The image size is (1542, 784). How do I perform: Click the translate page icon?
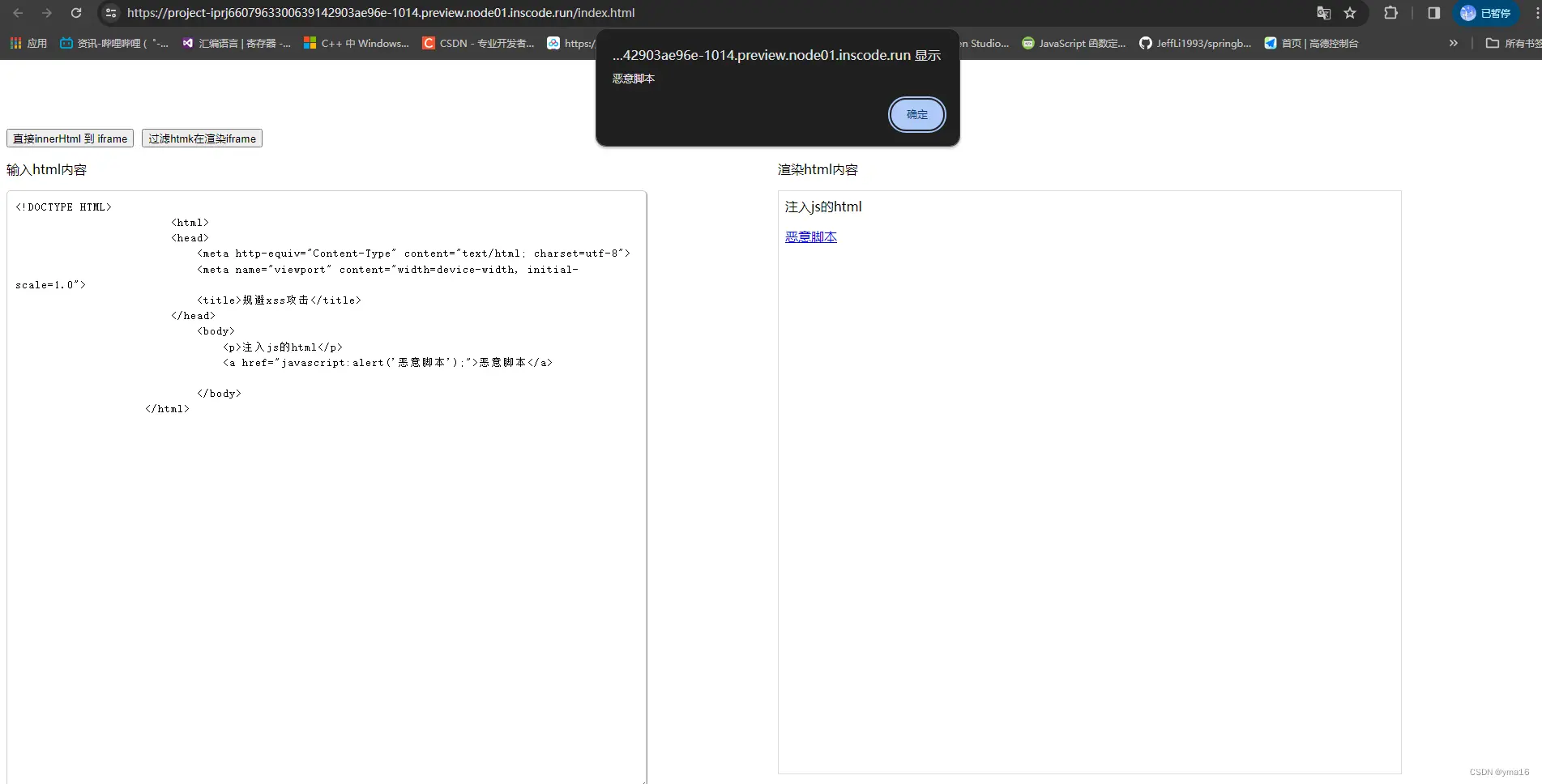coord(1324,13)
